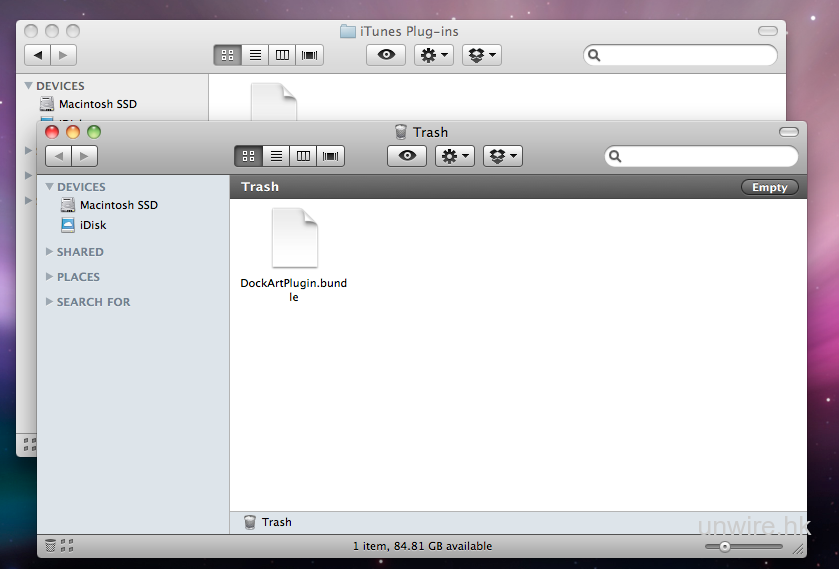Expand the PLACES sidebar section

[x=50, y=277]
